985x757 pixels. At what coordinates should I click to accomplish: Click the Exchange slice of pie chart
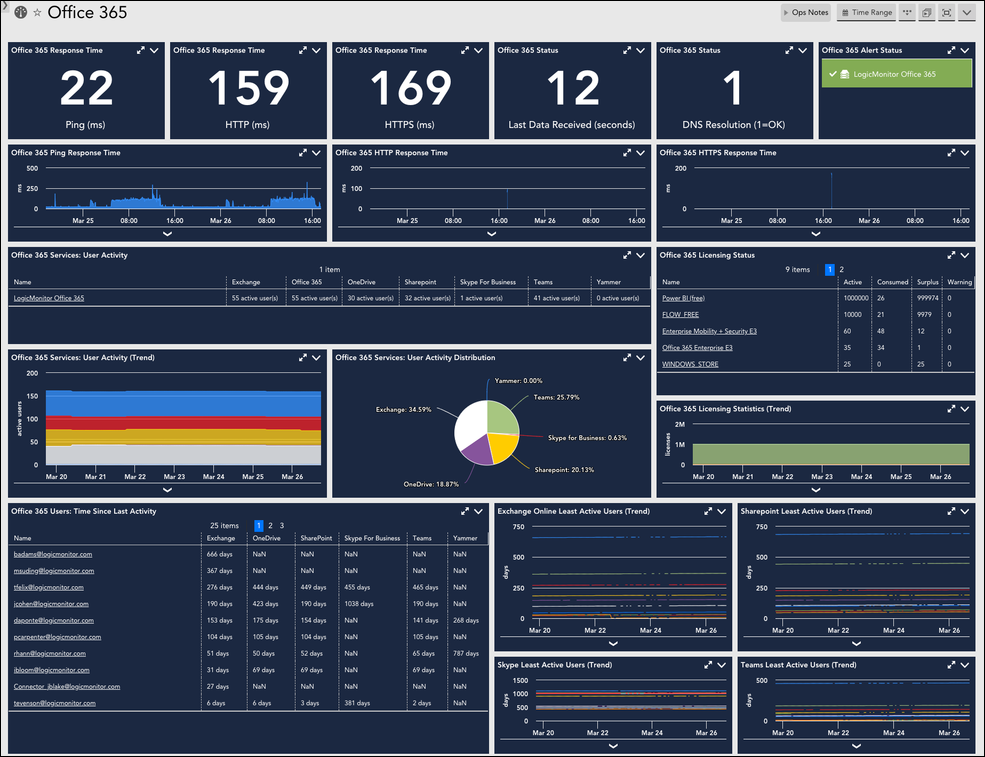(x=471, y=424)
